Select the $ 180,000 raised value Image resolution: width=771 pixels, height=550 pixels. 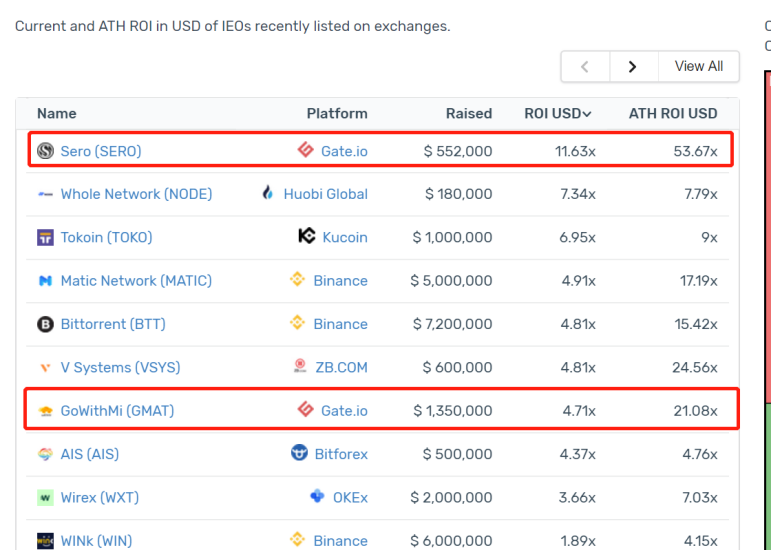[x=459, y=194]
